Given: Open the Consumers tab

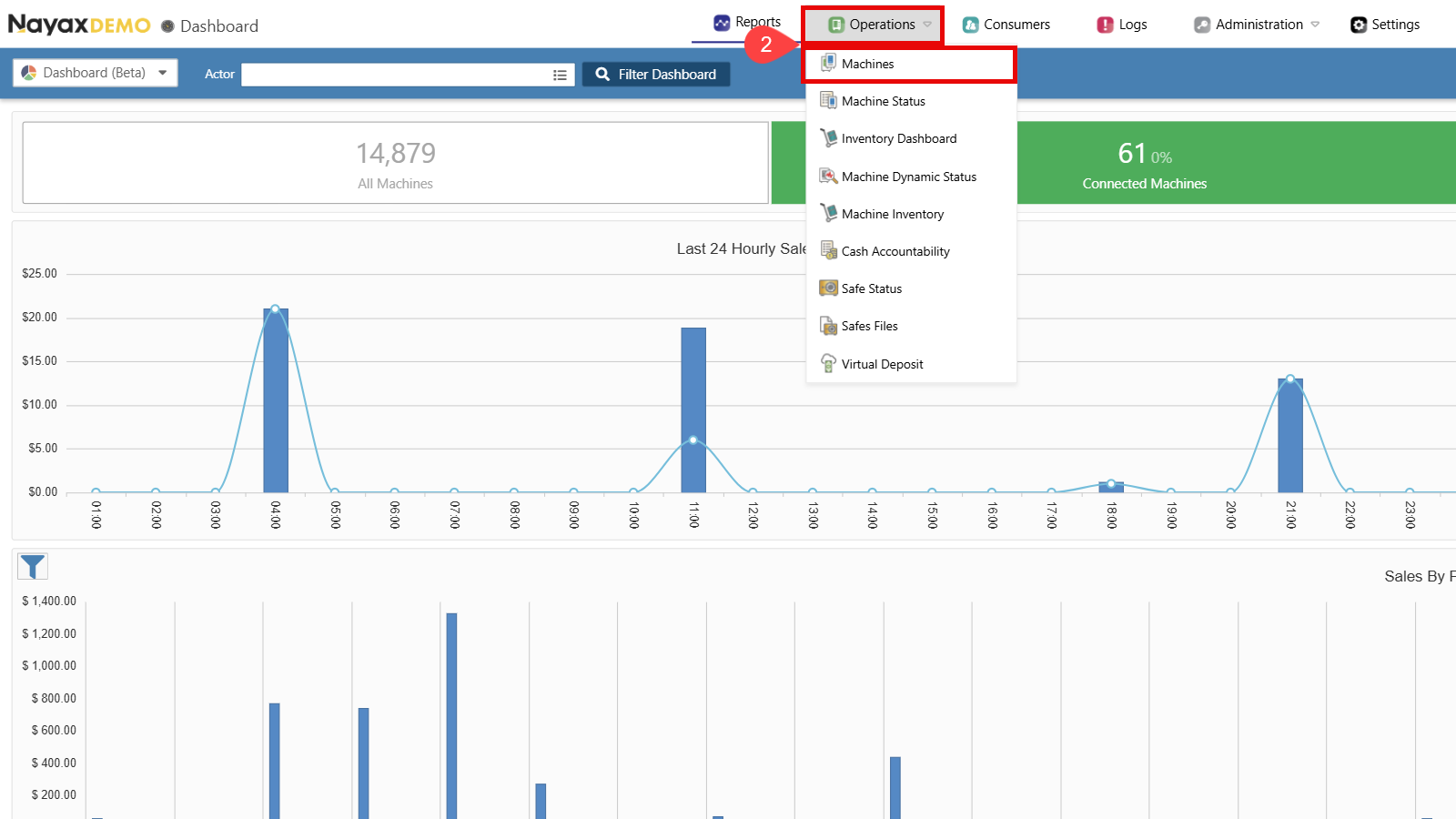Looking at the screenshot, I should pyautogui.click(x=1006, y=25).
